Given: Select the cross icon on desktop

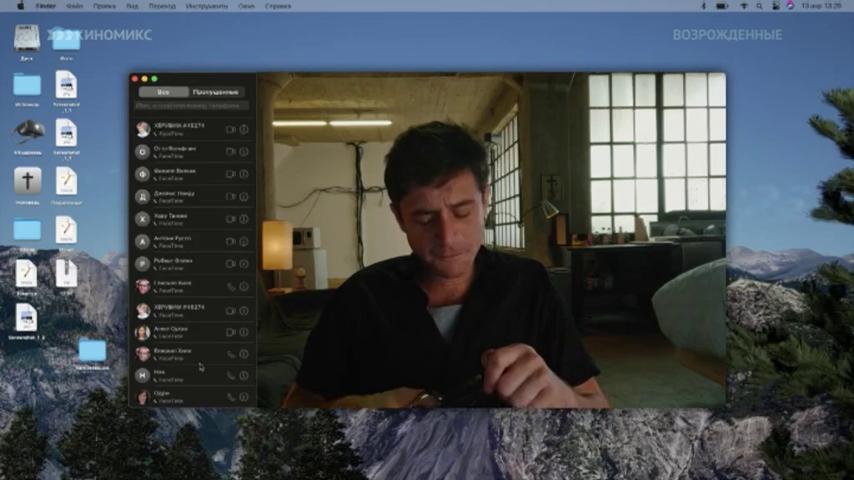Looking at the screenshot, I should 27,181.
